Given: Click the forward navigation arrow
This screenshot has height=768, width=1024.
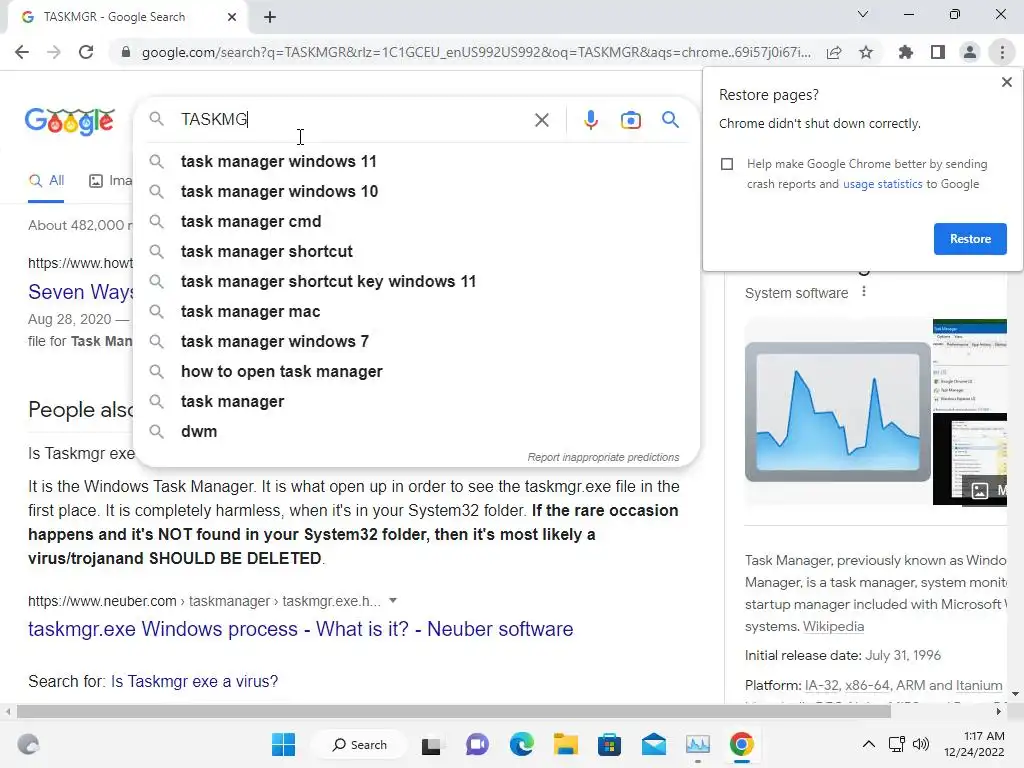Looking at the screenshot, I should click(x=54, y=52).
